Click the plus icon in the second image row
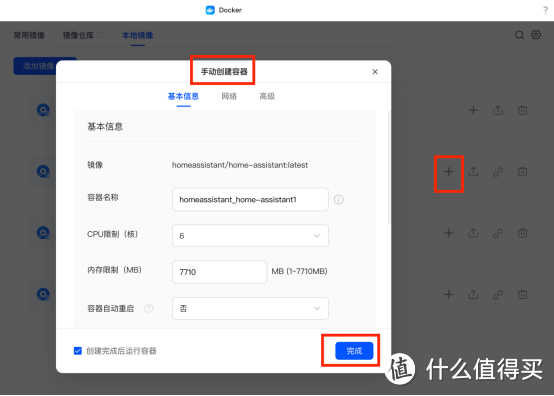The height and width of the screenshot is (396, 554). (449, 172)
